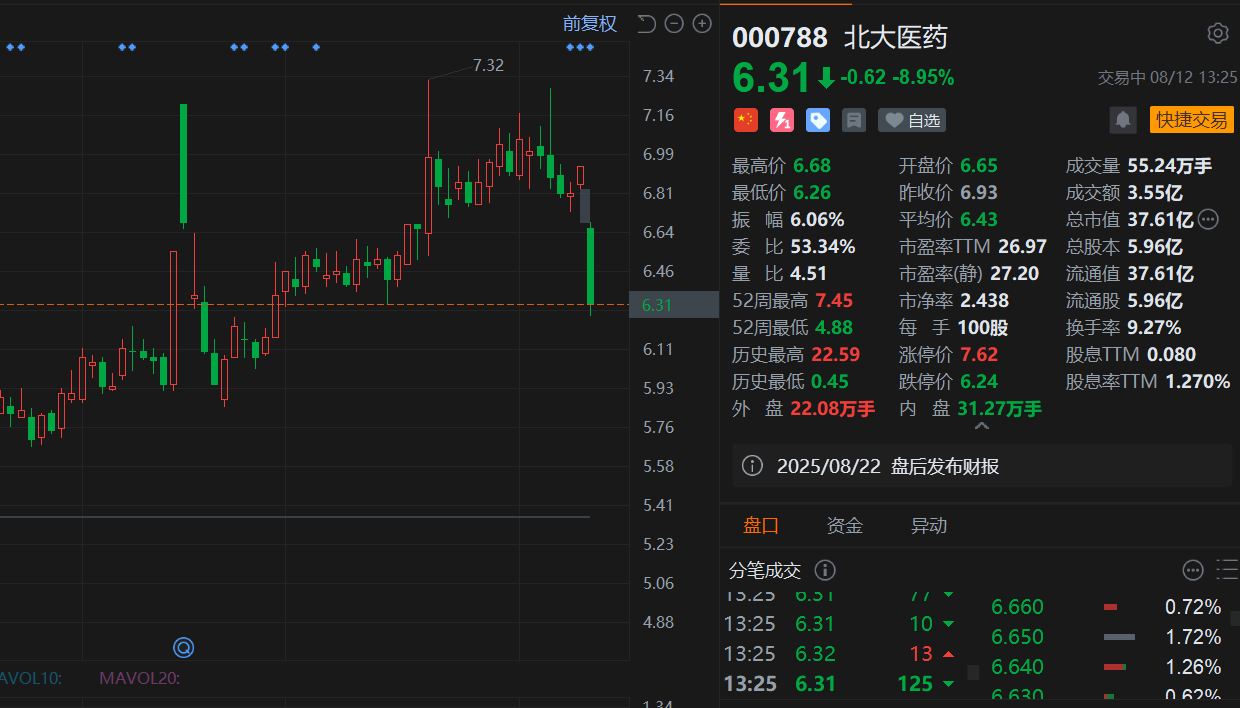Viewport: 1240px width, 708px height.
Task: Click the 涨停价 7.62 value
Action: coord(979,354)
